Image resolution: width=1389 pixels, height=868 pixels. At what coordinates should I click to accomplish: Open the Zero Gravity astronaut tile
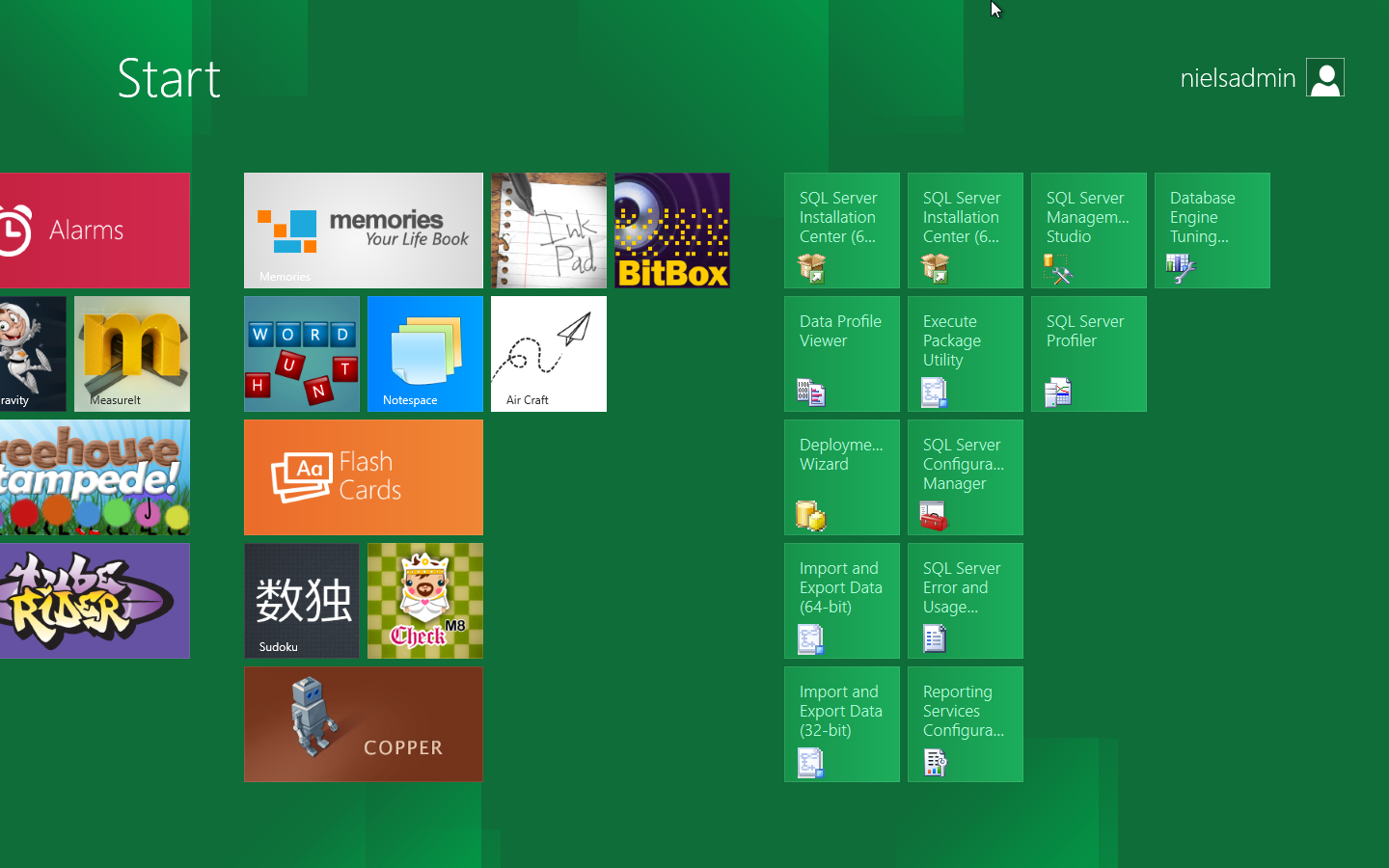pyautogui.click(x=33, y=354)
